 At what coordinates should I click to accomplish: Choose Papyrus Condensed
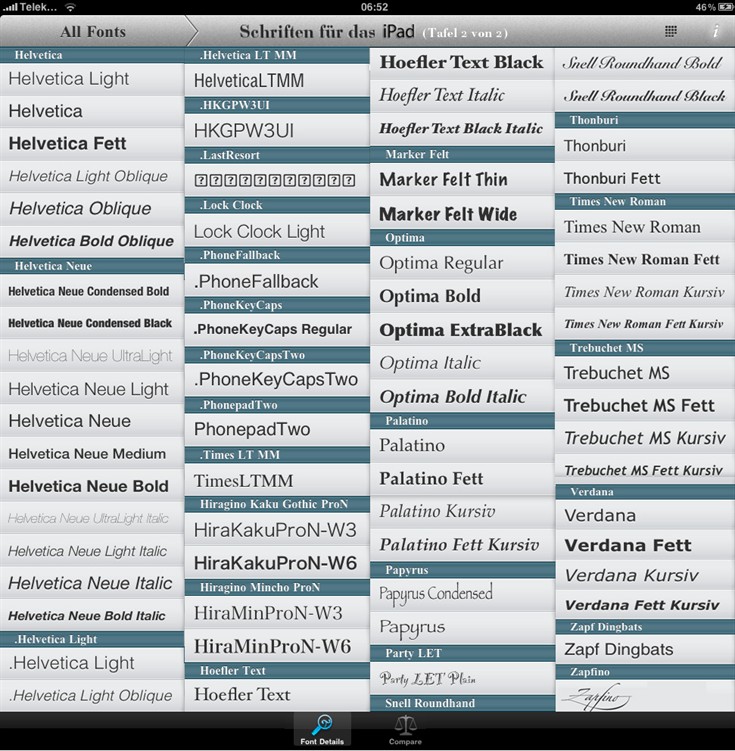[x=462, y=594]
